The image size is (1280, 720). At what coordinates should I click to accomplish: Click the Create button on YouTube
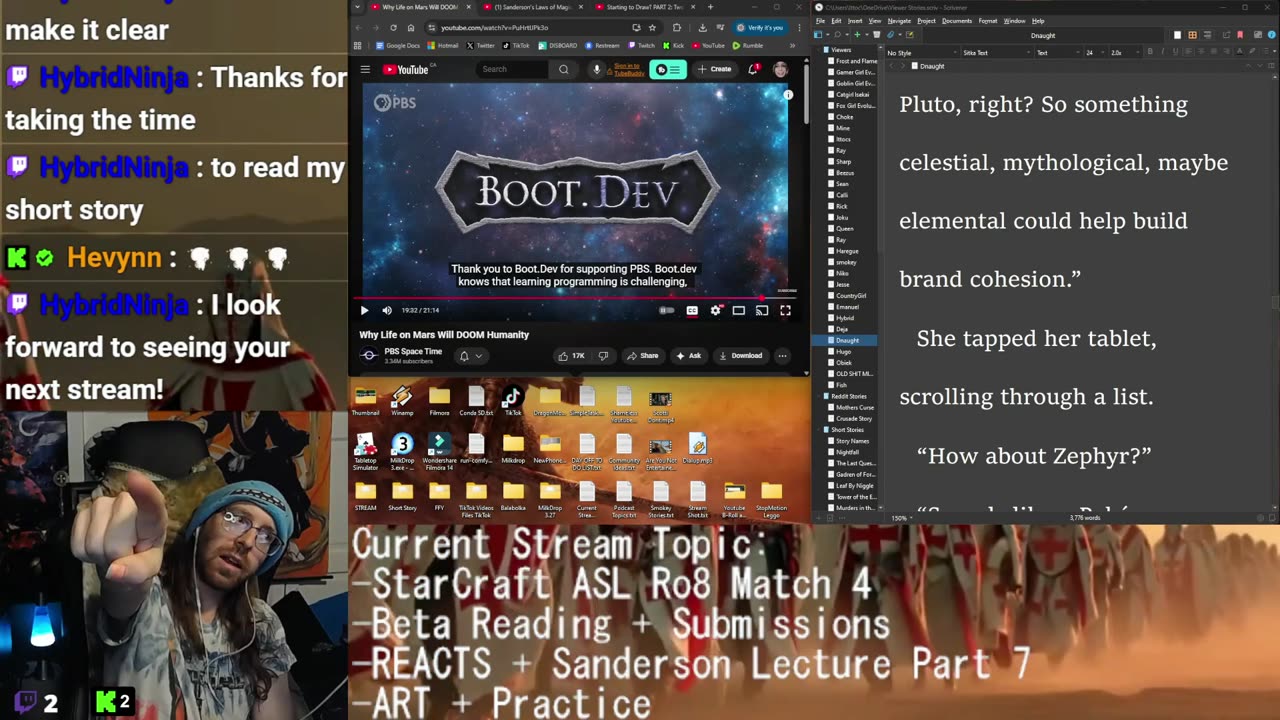pyautogui.click(x=715, y=69)
